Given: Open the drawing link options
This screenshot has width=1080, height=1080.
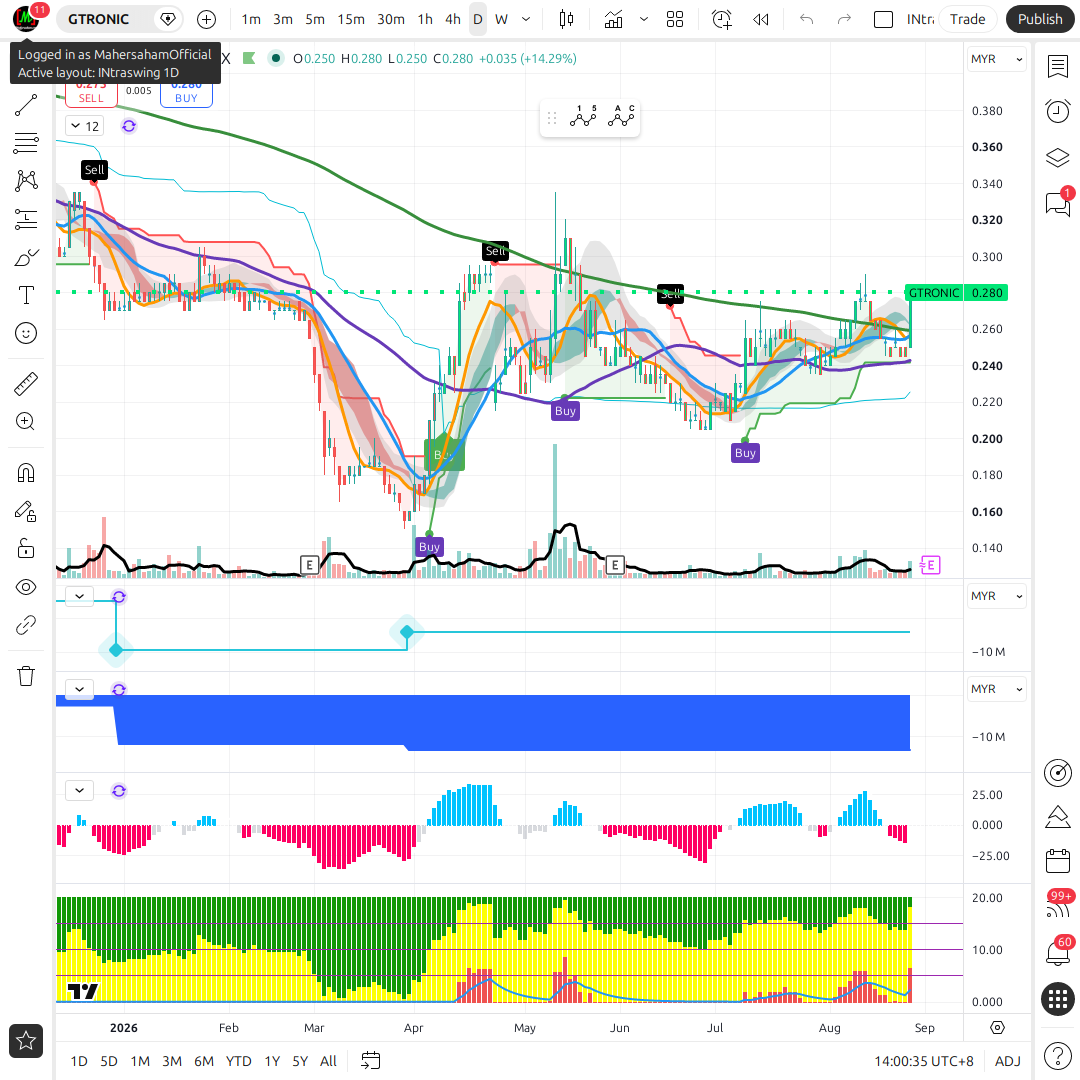Looking at the screenshot, I should [26, 625].
